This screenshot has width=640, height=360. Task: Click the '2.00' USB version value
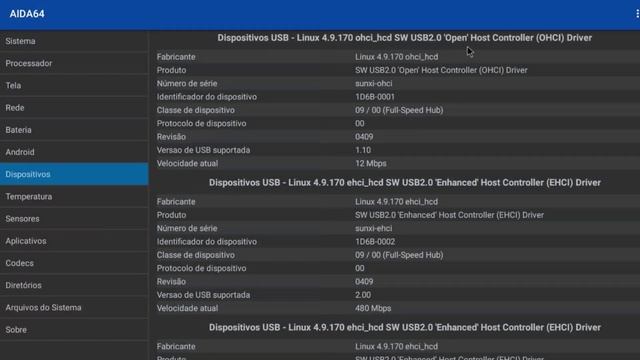(x=363, y=295)
